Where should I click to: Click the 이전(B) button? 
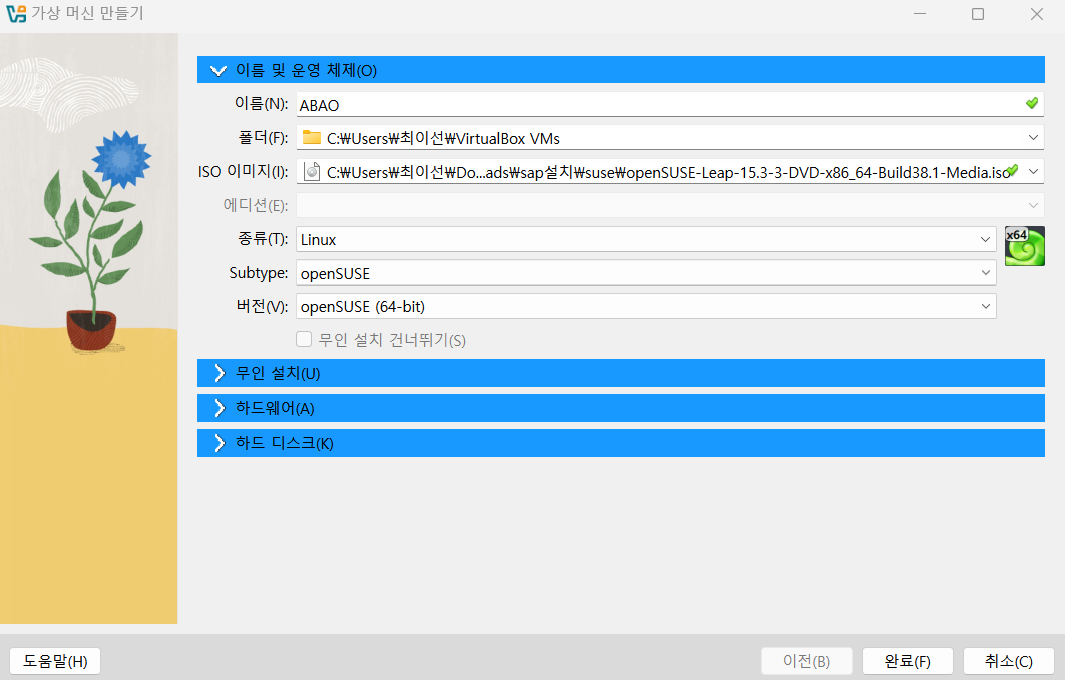pyautogui.click(x=807, y=661)
